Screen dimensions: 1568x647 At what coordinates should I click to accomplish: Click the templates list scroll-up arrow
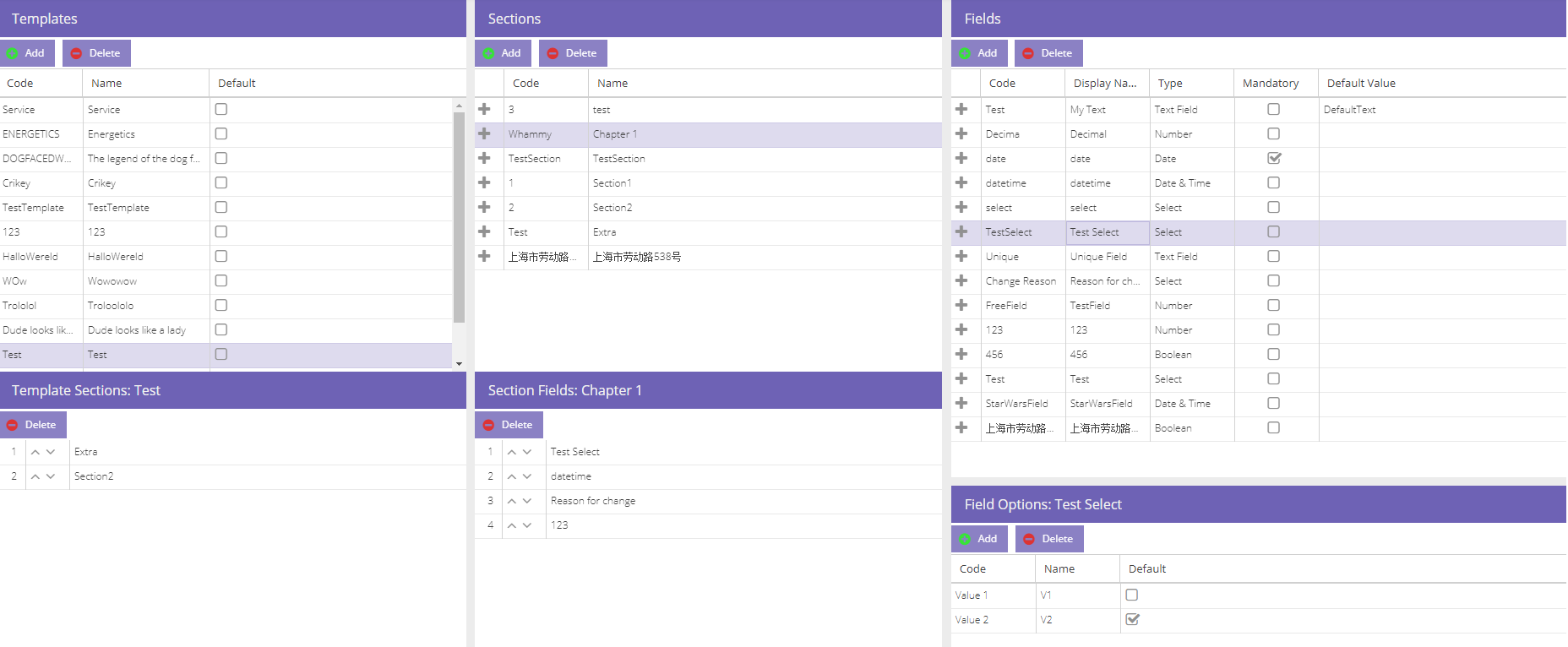point(459,106)
